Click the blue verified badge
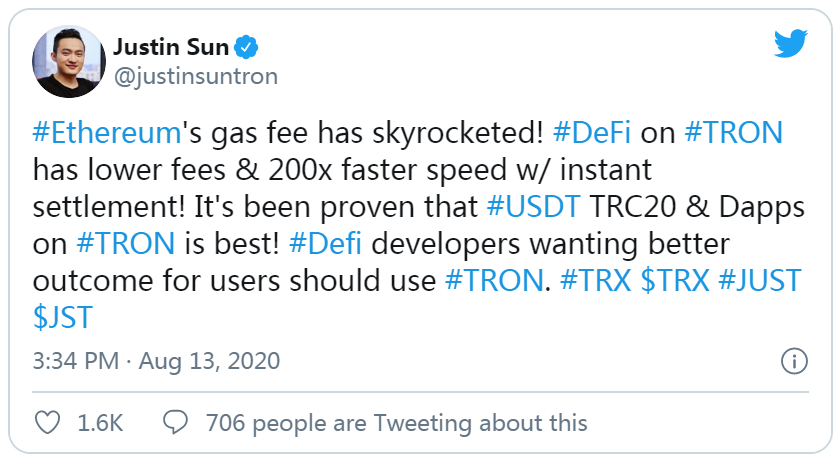833x459 pixels. [246, 46]
